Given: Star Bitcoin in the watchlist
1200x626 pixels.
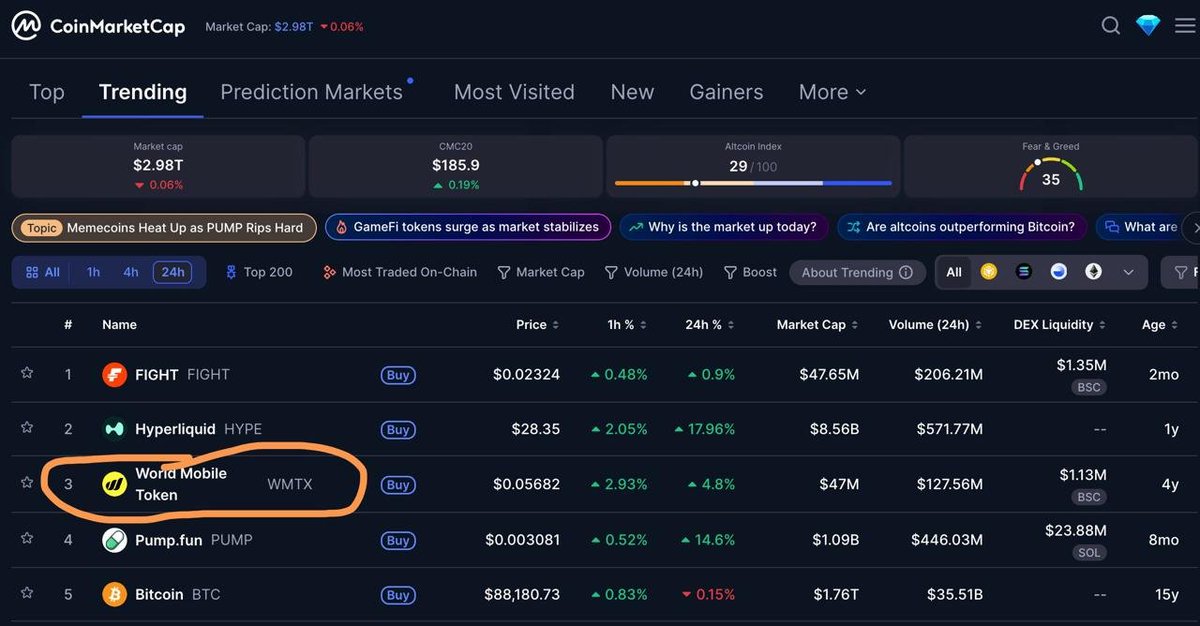Looking at the screenshot, I should (27, 593).
